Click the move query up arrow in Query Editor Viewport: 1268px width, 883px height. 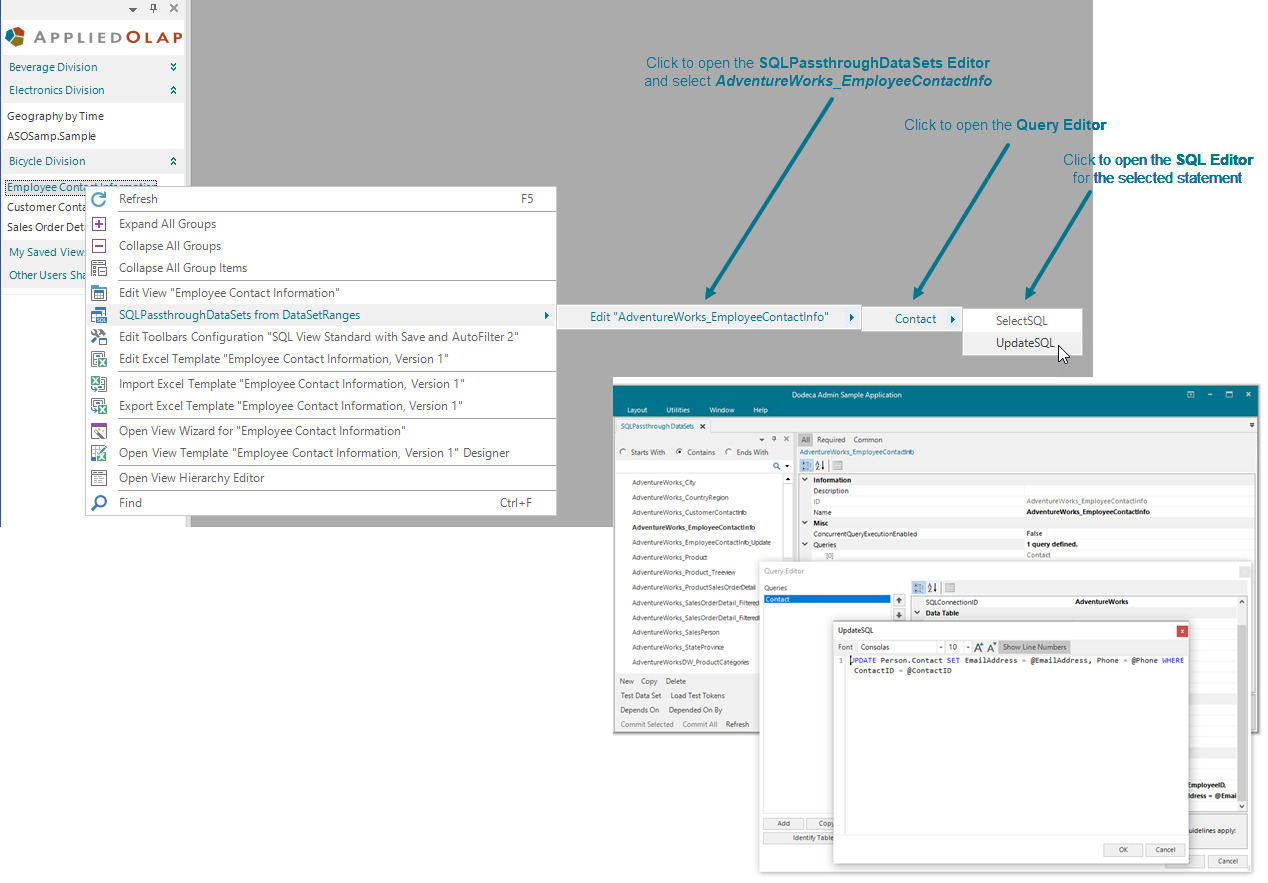898,600
